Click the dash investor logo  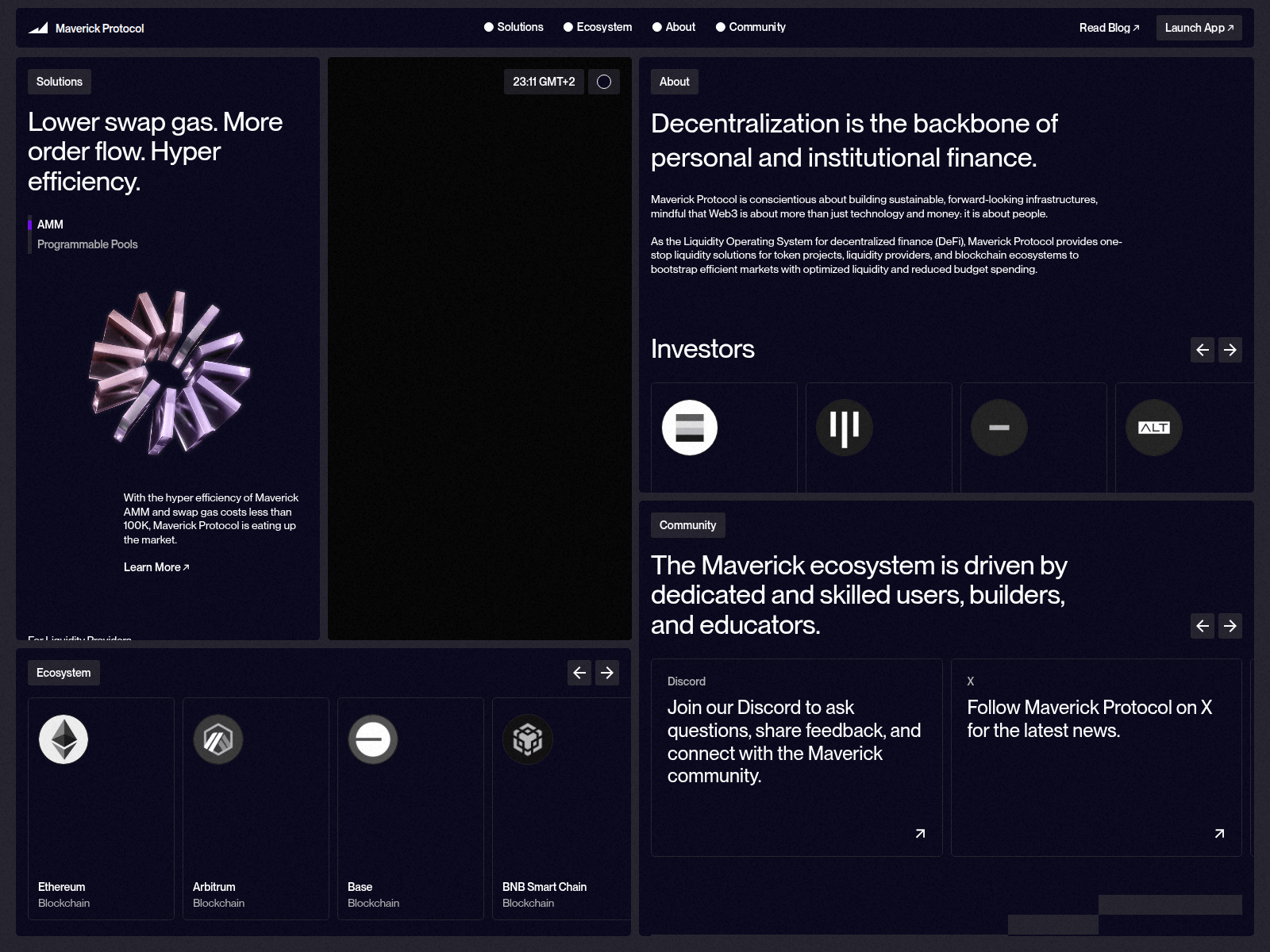[x=999, y=428]
